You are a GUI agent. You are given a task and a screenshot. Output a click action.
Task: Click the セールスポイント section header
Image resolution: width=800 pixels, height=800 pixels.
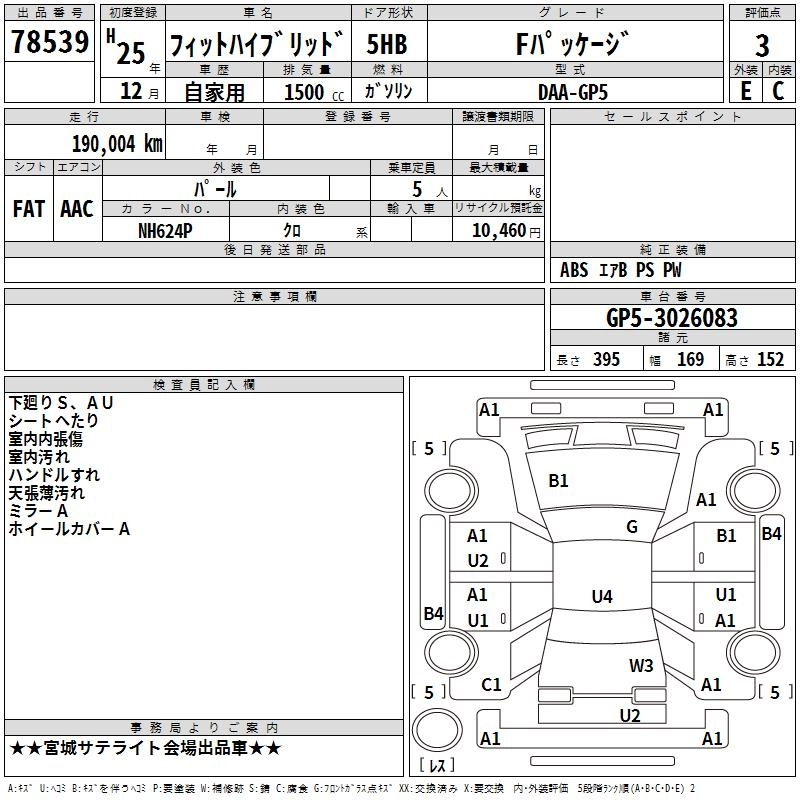672,117
